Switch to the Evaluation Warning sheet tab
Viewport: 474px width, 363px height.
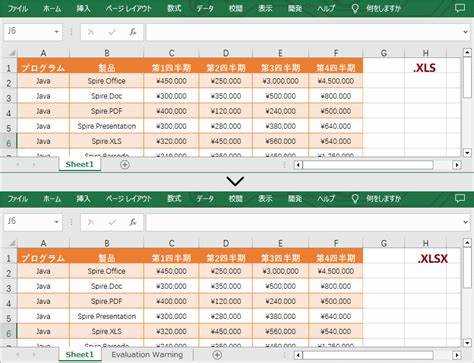point(147,355)
